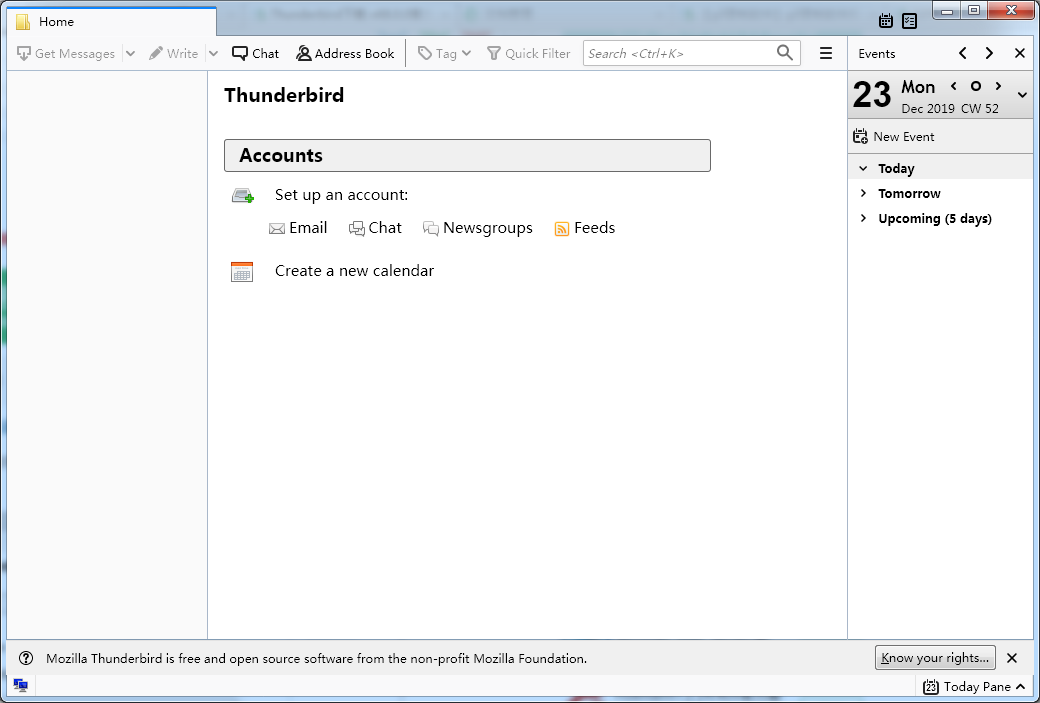Open the hamburger application menu
Viewport: 1040px width, 703px height.
click(826, 54)
